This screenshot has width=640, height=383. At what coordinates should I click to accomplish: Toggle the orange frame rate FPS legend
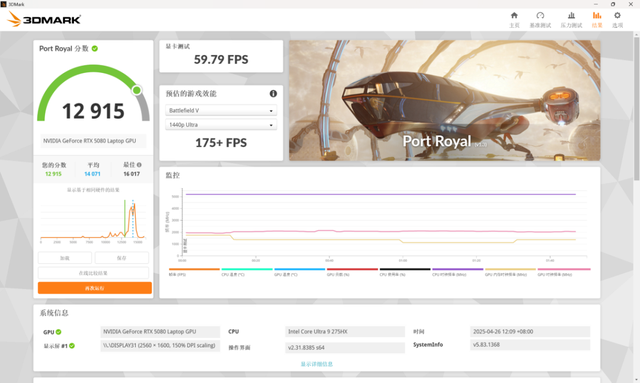(x=194, y=272)
